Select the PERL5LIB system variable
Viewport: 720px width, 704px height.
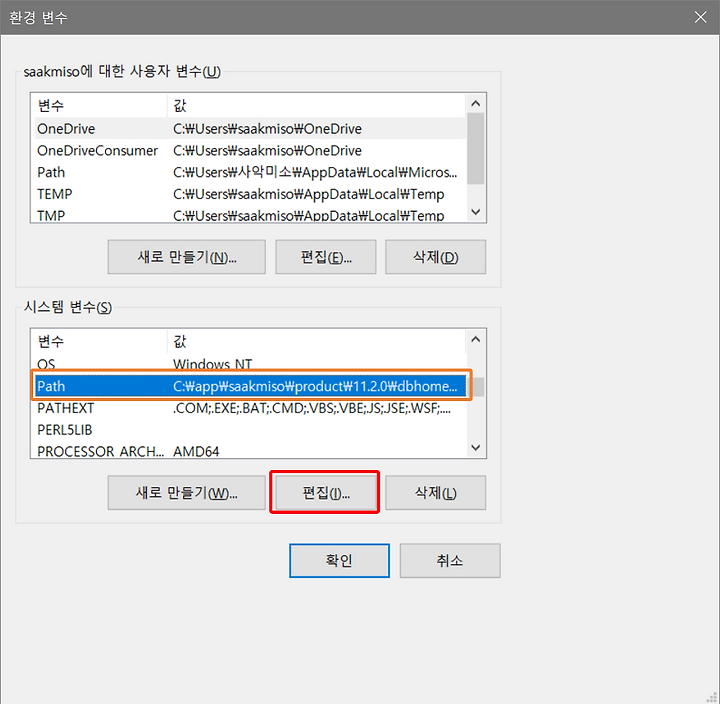point(250,430)
